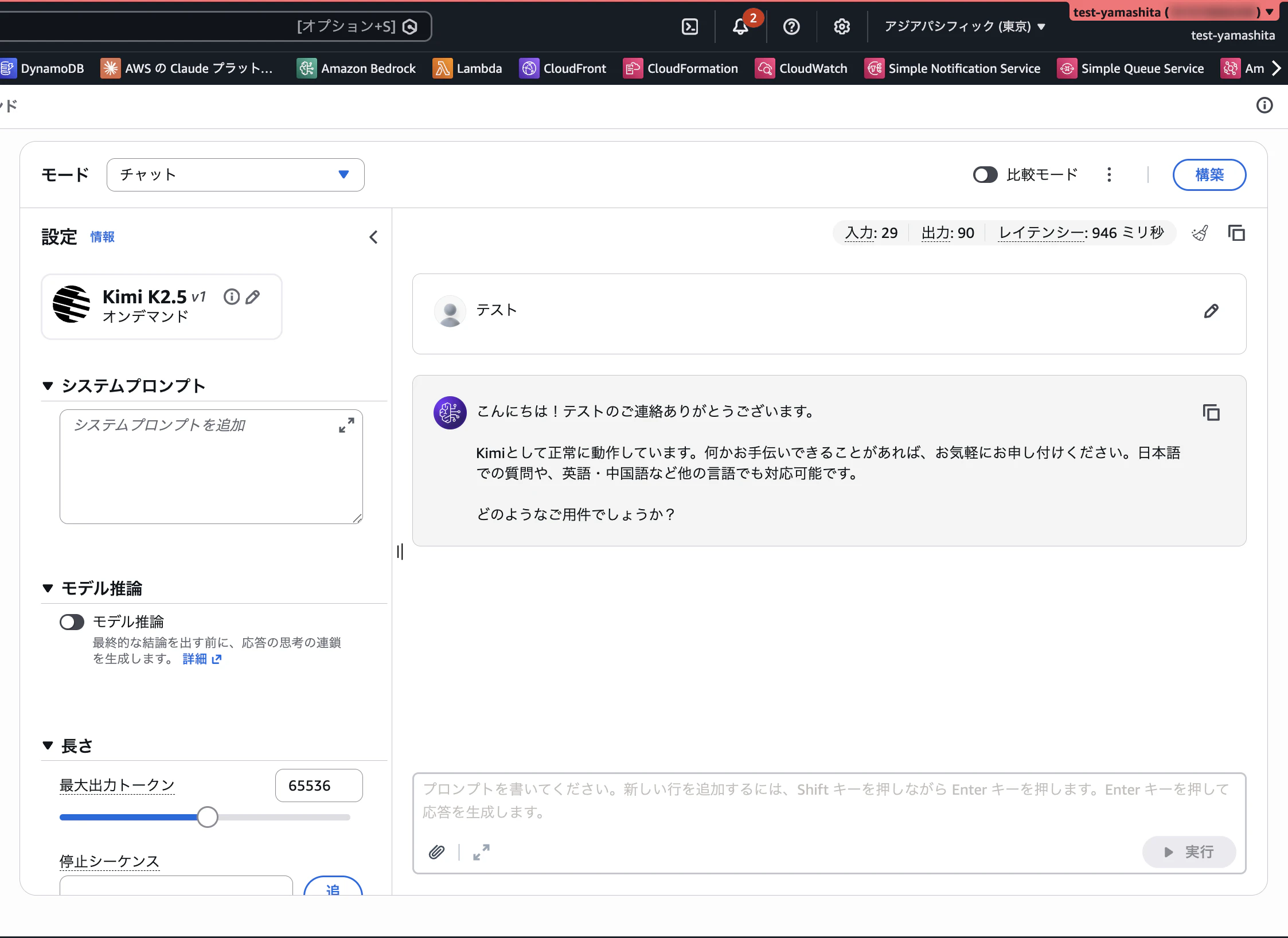Show more favorites with the right chevron
The image size is (1288, 938).
point(1276,68)
